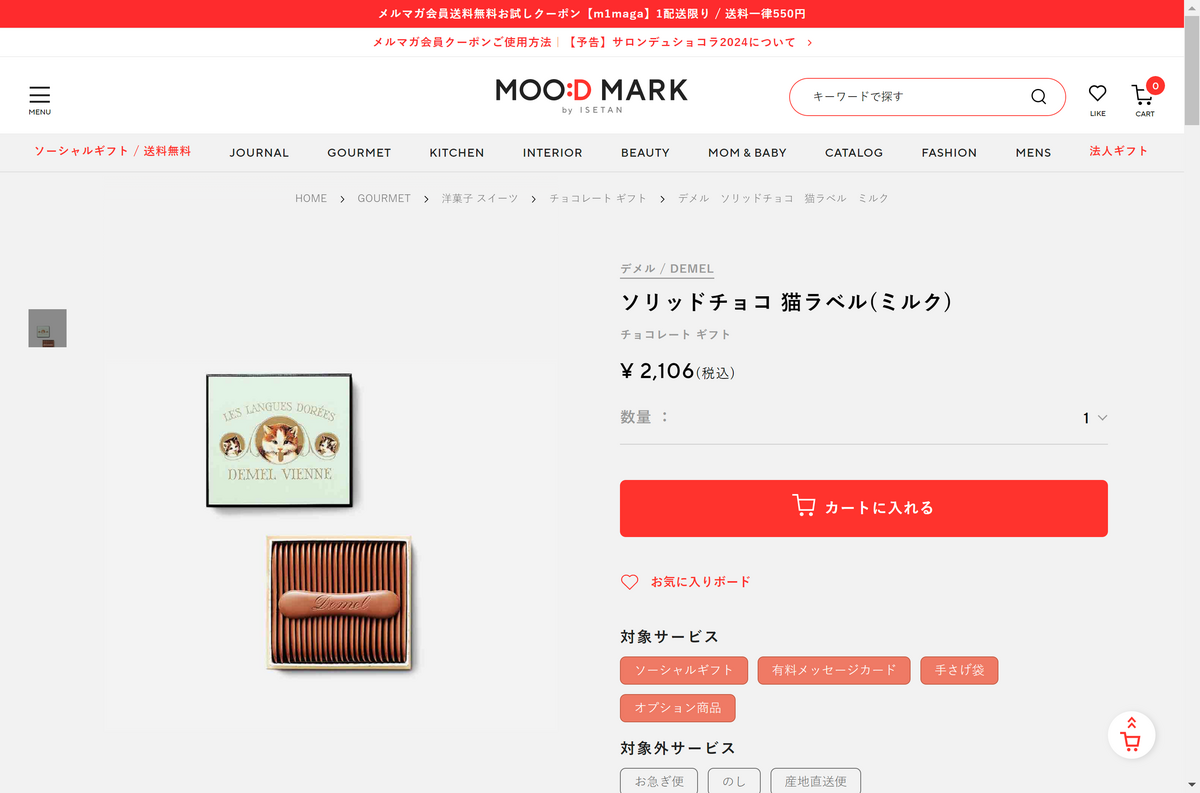Screen dimensions: 1200x793
Task: Click the カートに入れる button
Action: tap(864, 508)
